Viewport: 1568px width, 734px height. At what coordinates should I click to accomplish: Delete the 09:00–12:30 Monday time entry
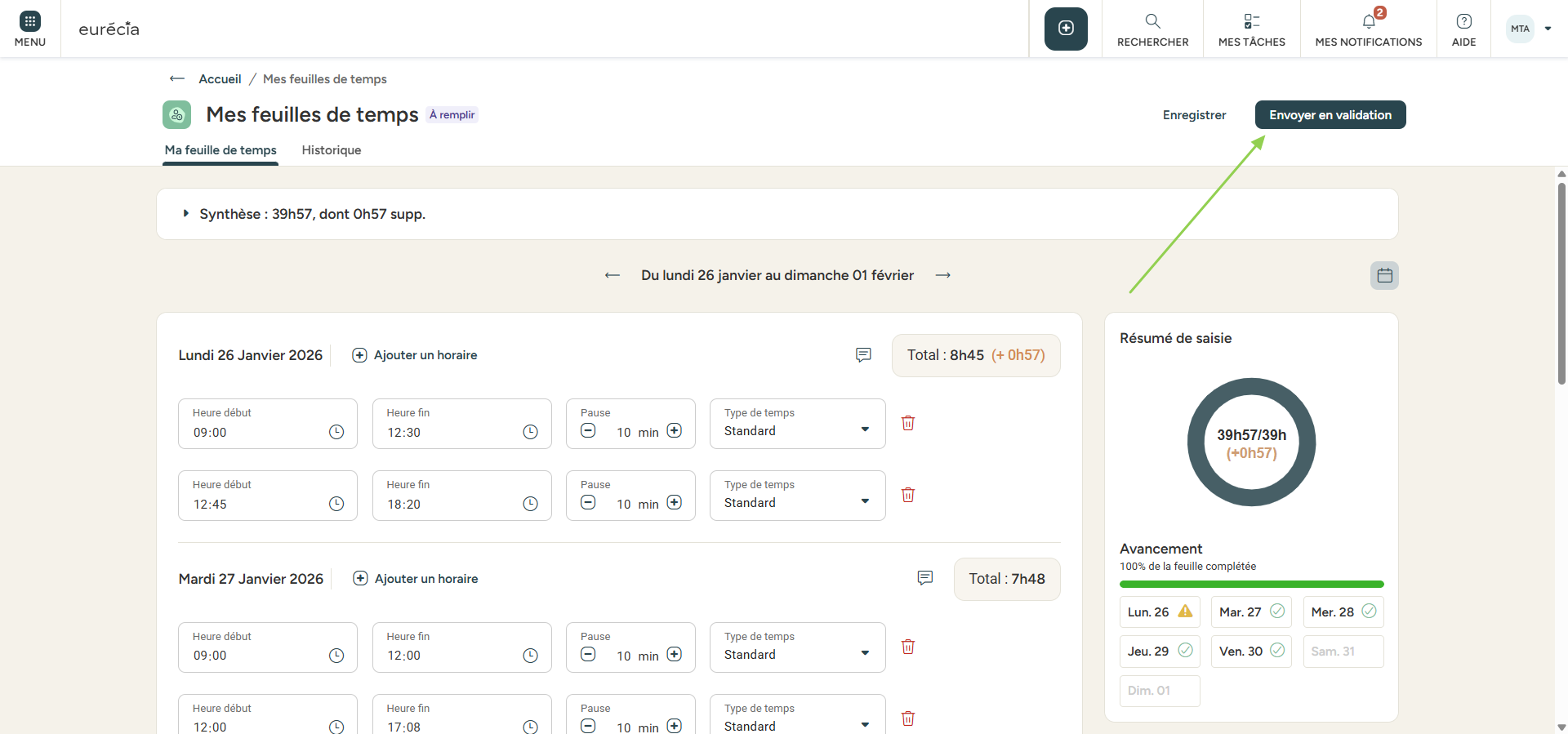(x=907, y=423)
